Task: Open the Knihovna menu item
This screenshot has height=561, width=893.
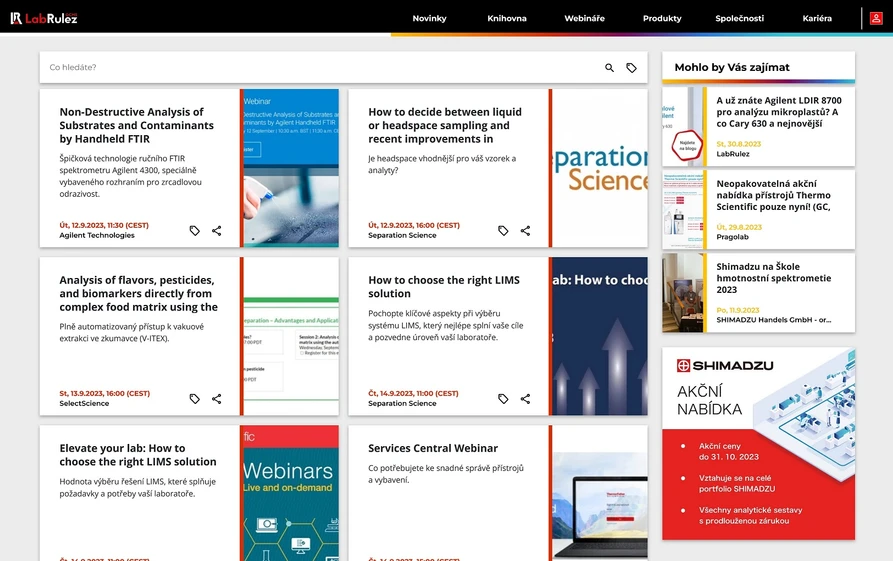Action: click(x=507, y=18)
